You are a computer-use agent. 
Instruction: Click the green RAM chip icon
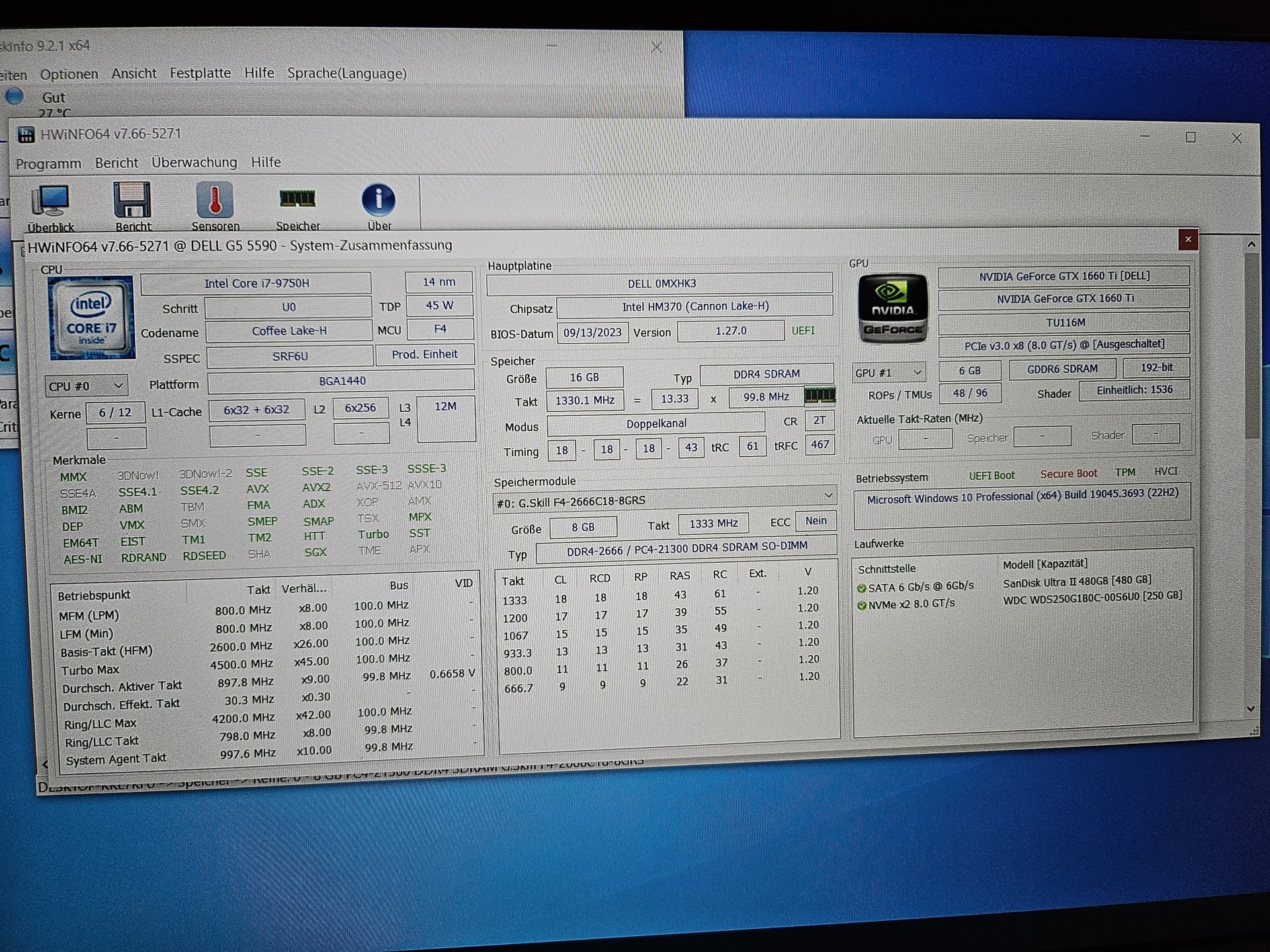(x=820, y=395)
